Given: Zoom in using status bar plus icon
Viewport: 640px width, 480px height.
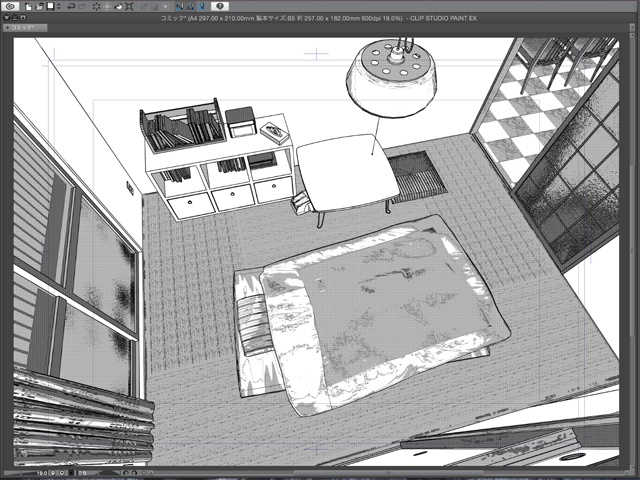Looking at the screenshot, I should pyautogui.click(x=62, y=473).
